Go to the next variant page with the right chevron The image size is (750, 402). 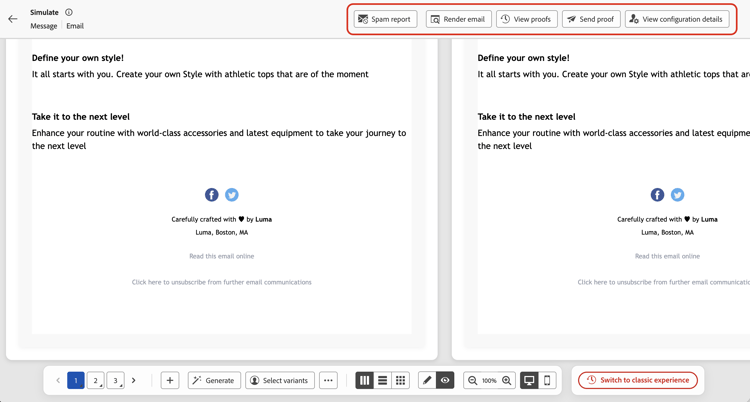click(x=133, y=380)
